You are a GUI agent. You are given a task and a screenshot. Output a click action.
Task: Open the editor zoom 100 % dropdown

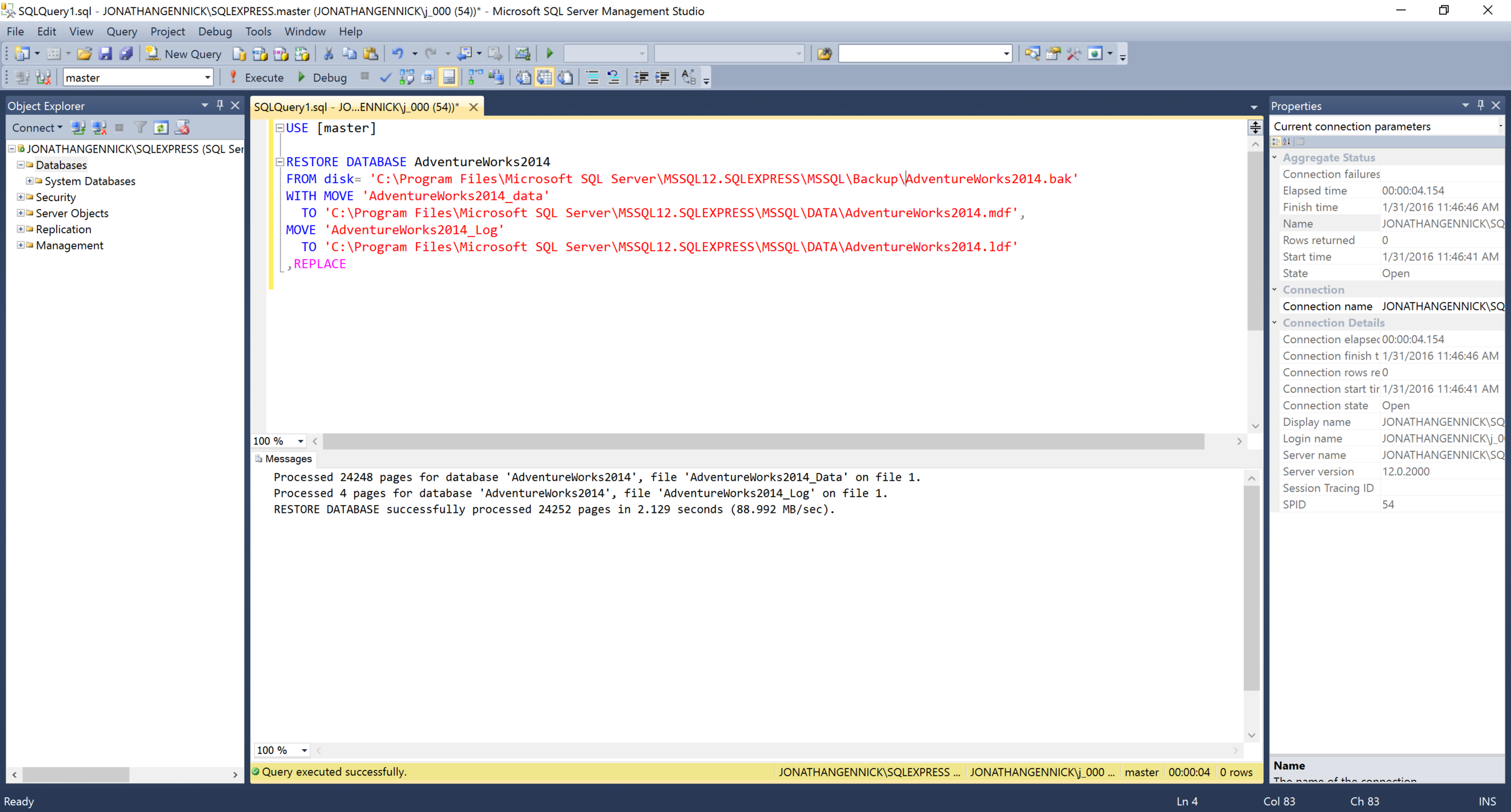point(300,441)
